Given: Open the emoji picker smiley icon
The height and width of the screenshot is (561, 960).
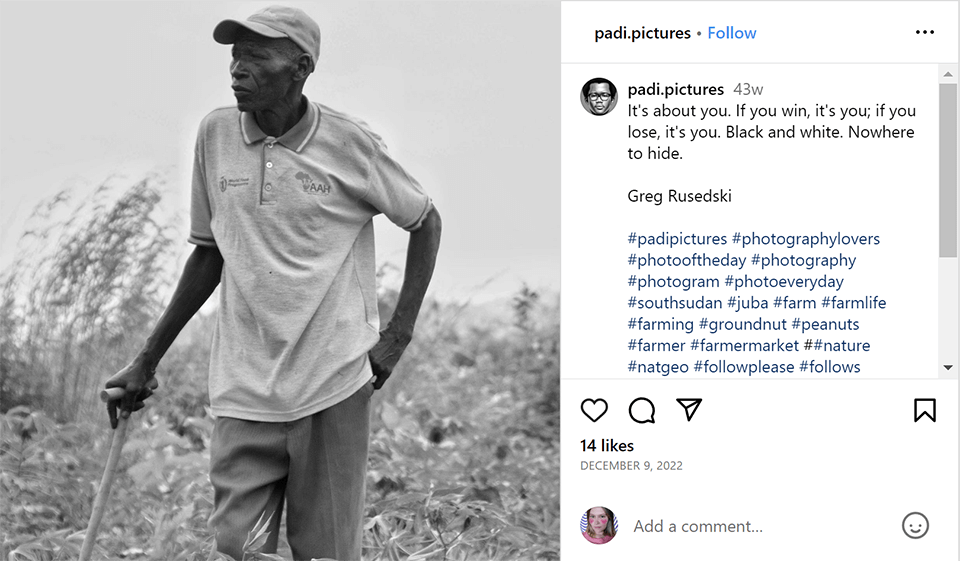Looking at the screenshot, I should 915,526.
